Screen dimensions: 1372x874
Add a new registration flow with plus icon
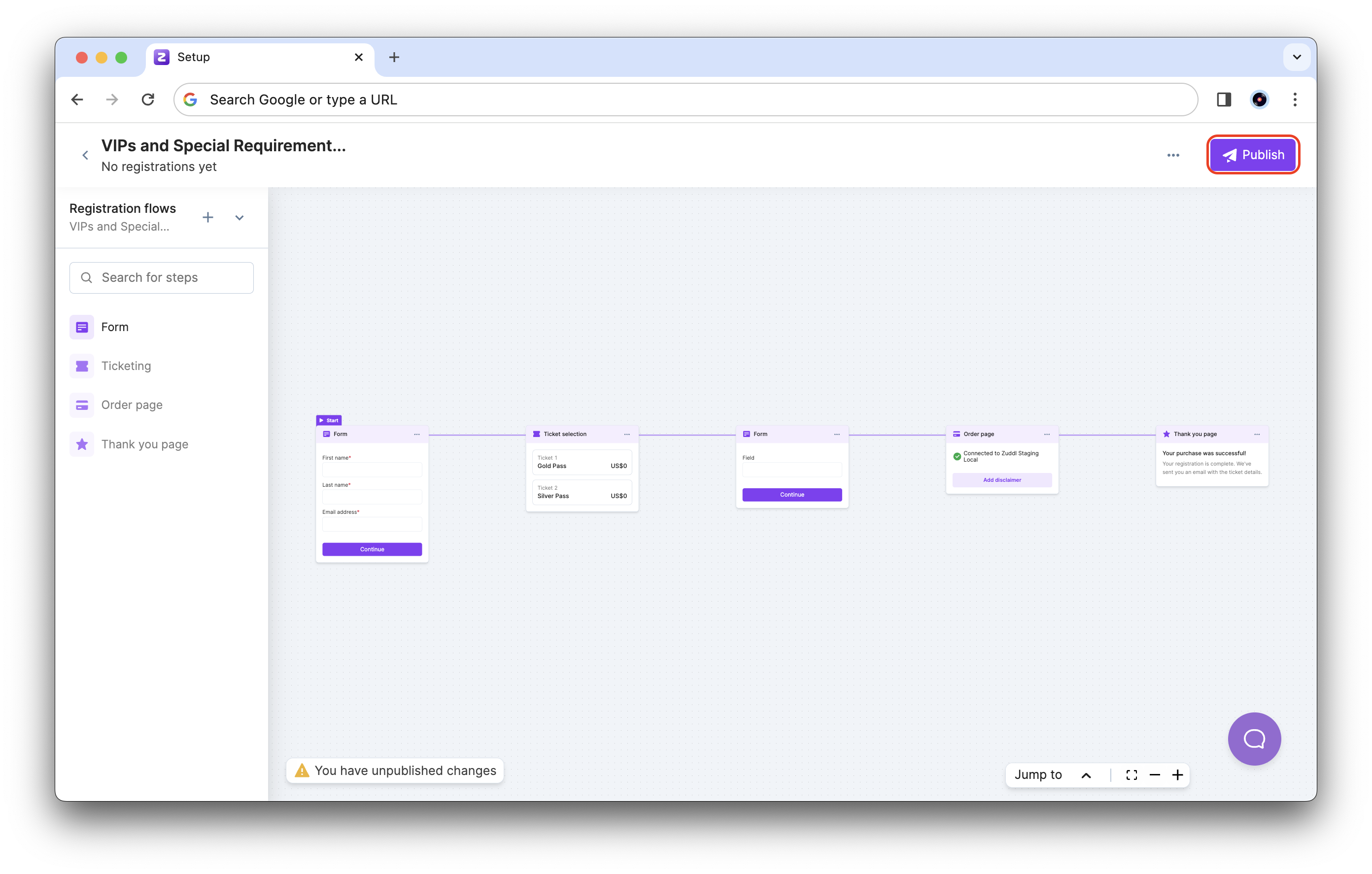(207, 218)
